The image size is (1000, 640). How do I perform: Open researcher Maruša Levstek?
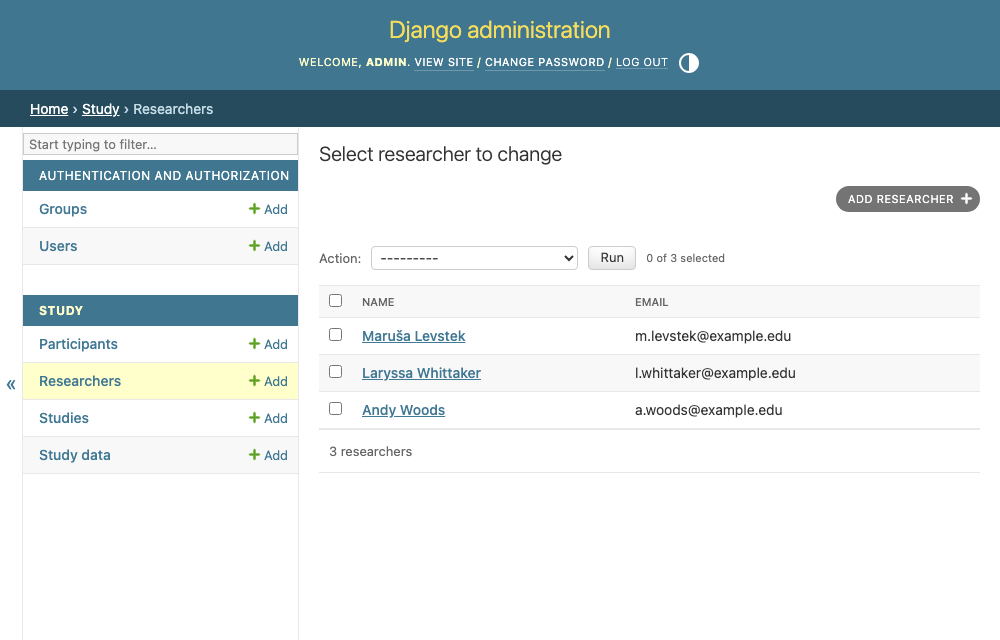pos(413,336)
